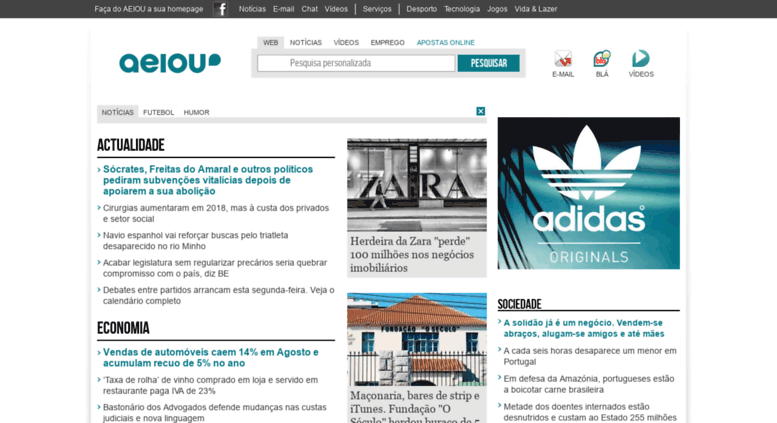Select the EMPREGO search tab

388,43
